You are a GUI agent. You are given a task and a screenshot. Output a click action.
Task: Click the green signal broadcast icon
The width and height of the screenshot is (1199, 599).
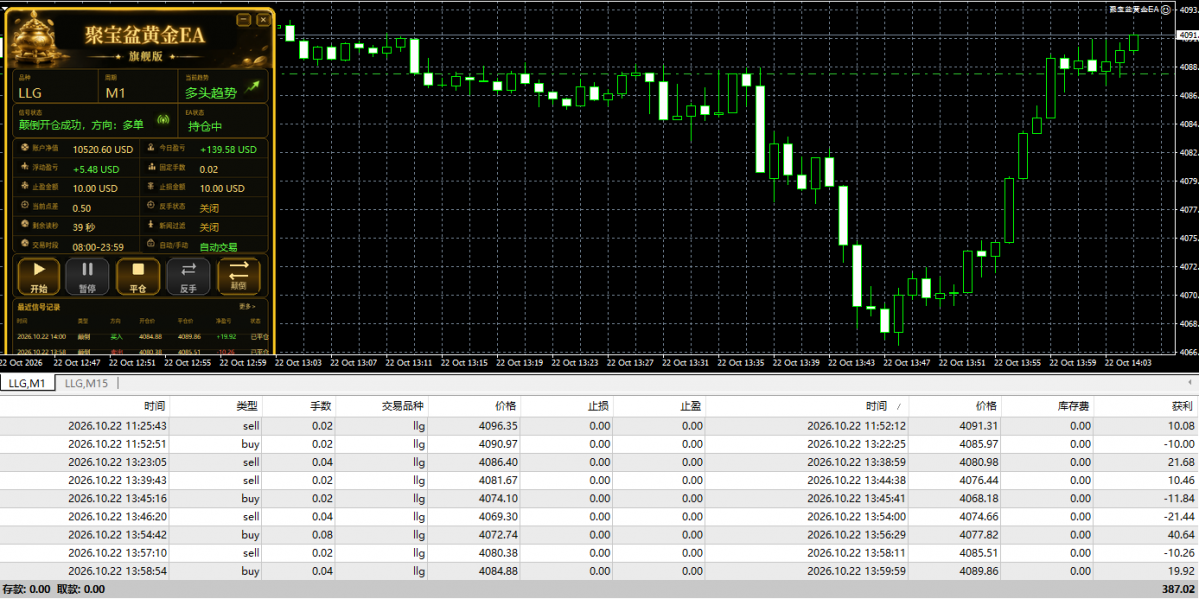pos(162,119)
